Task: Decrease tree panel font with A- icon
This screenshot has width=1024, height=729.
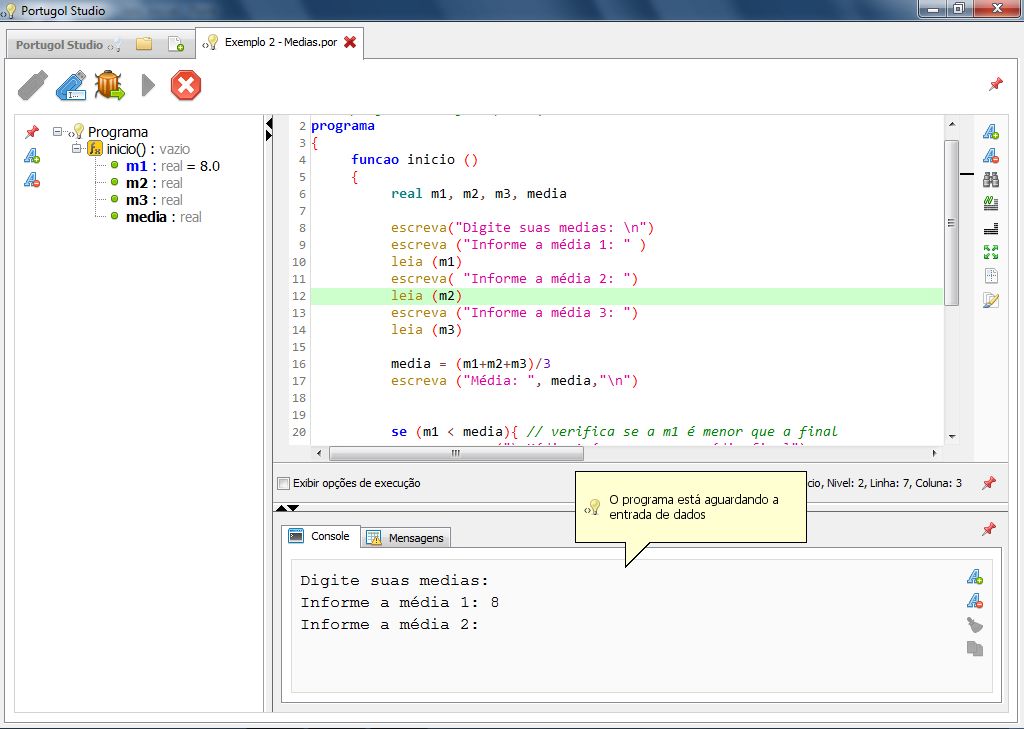Action: coord(32,180)
